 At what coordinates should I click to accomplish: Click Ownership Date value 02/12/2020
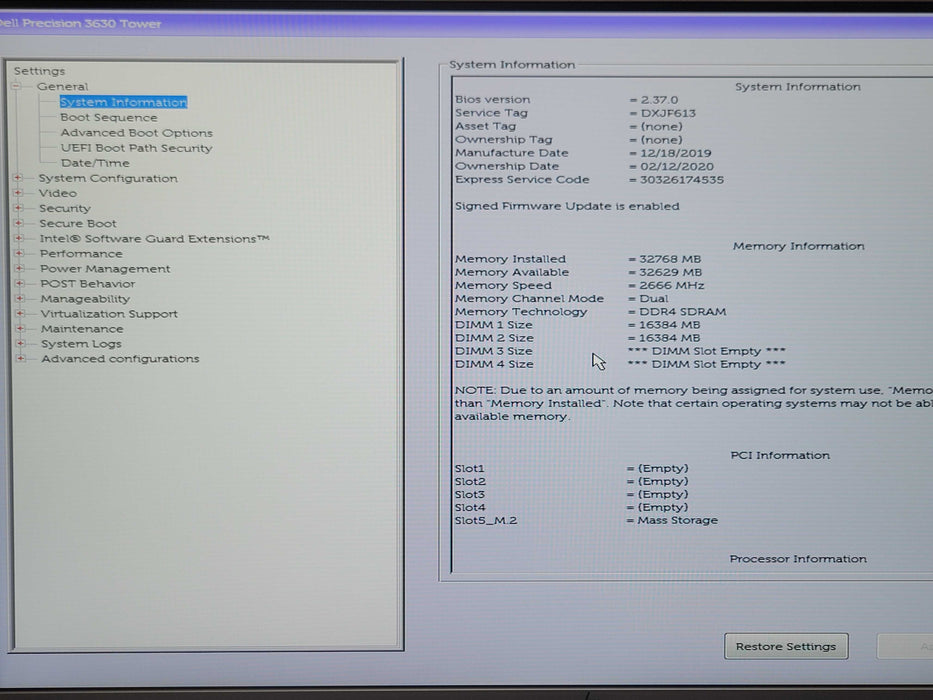pyautogui.click(x=677, y=167)
